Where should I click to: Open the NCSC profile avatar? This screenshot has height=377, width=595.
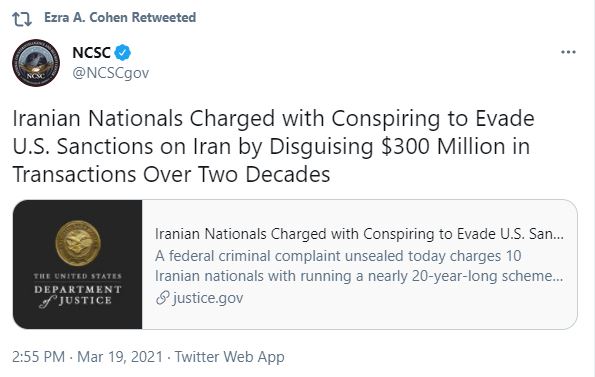click(36, 63)
